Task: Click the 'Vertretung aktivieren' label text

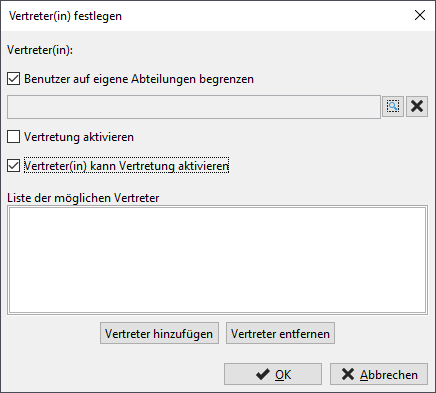Action: coord(79,137)
